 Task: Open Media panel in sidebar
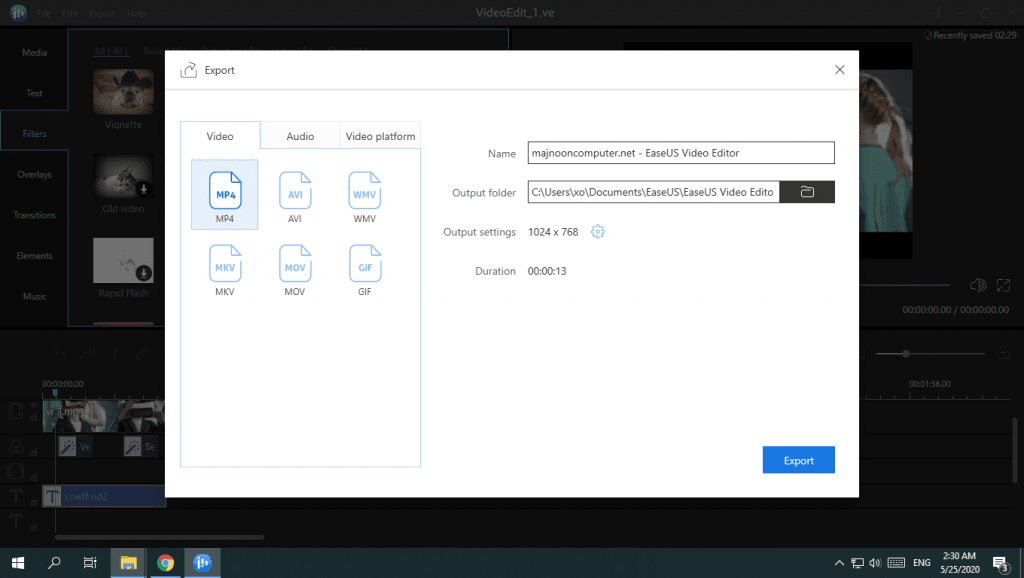(34, 52)
